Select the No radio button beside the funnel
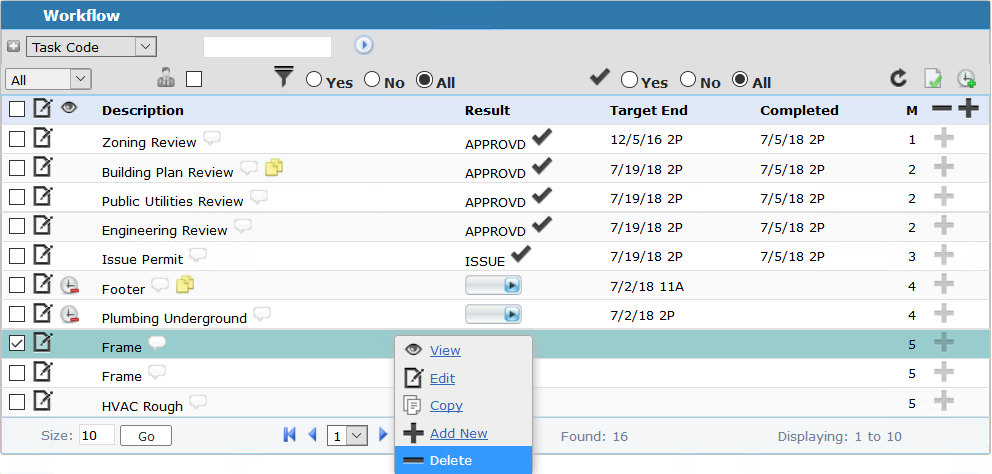The height and width of the screenshot is (474, 992). 372,80
